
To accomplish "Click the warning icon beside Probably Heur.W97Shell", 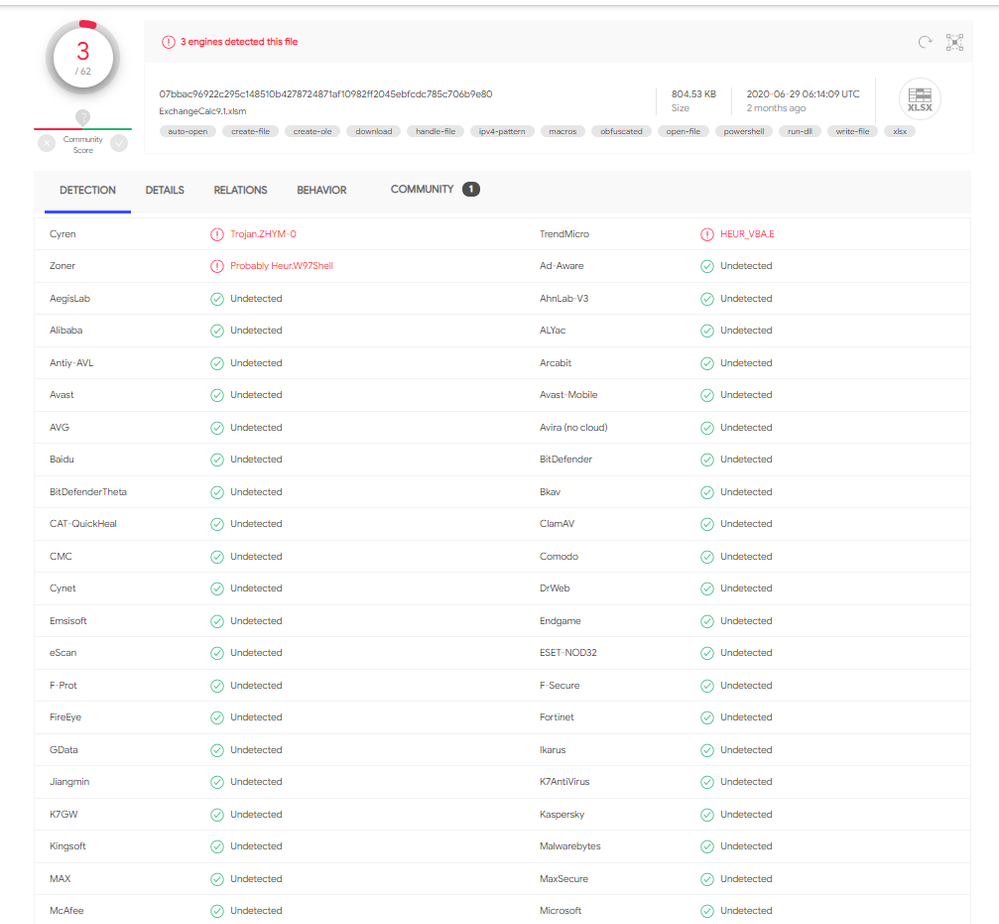I will point(217,266).
